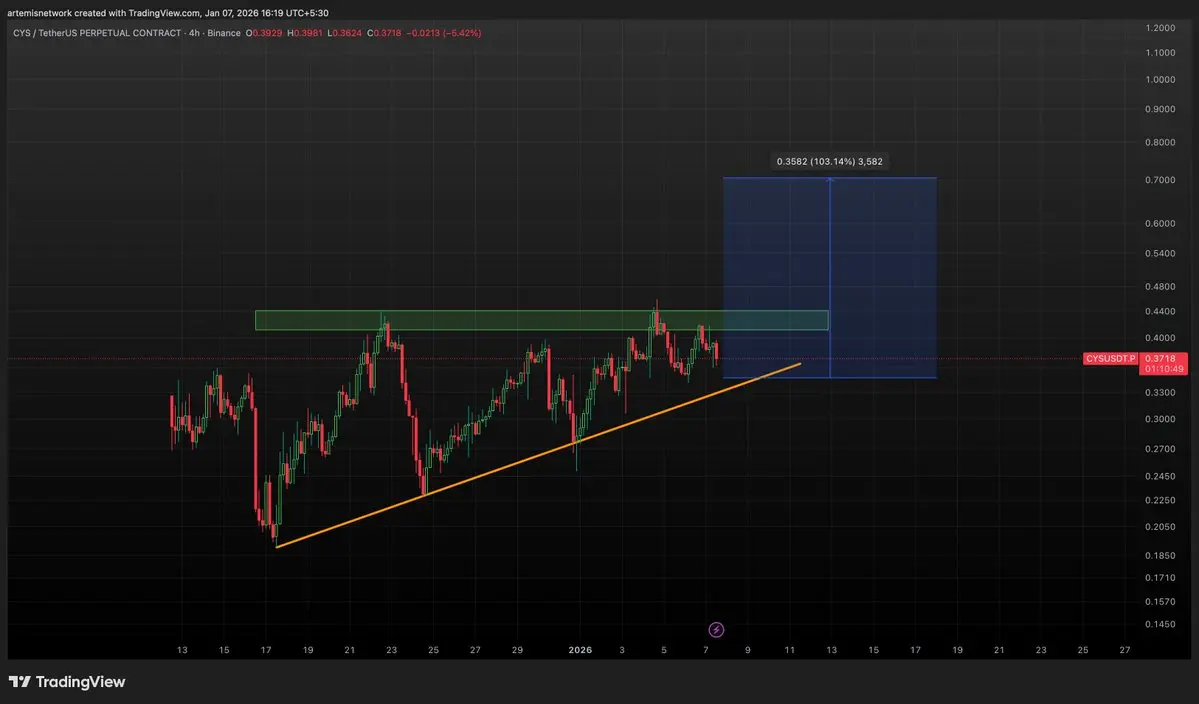Click the 0.1850 price axis label
1199x704 pixels.
[x=1160, y=556]
